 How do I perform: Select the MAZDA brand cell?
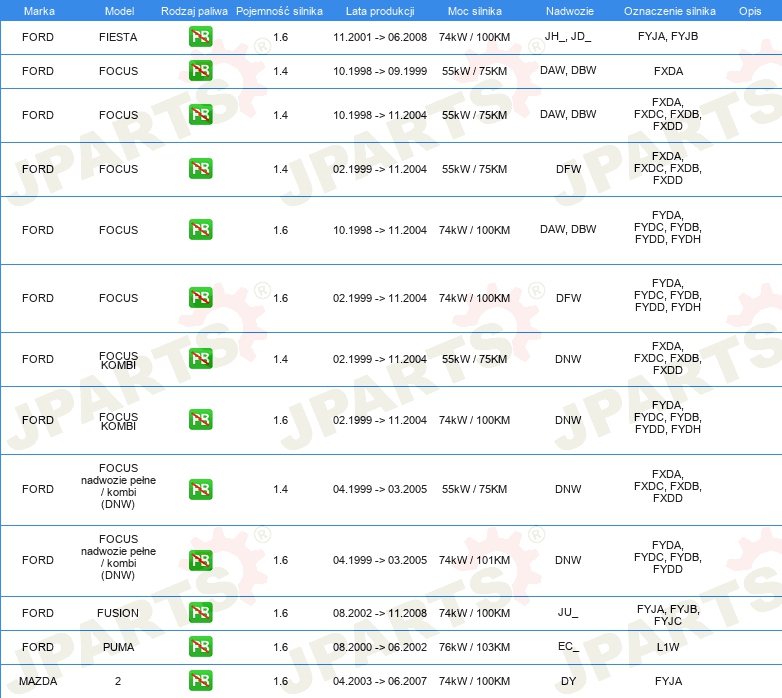tap(38, 681)
